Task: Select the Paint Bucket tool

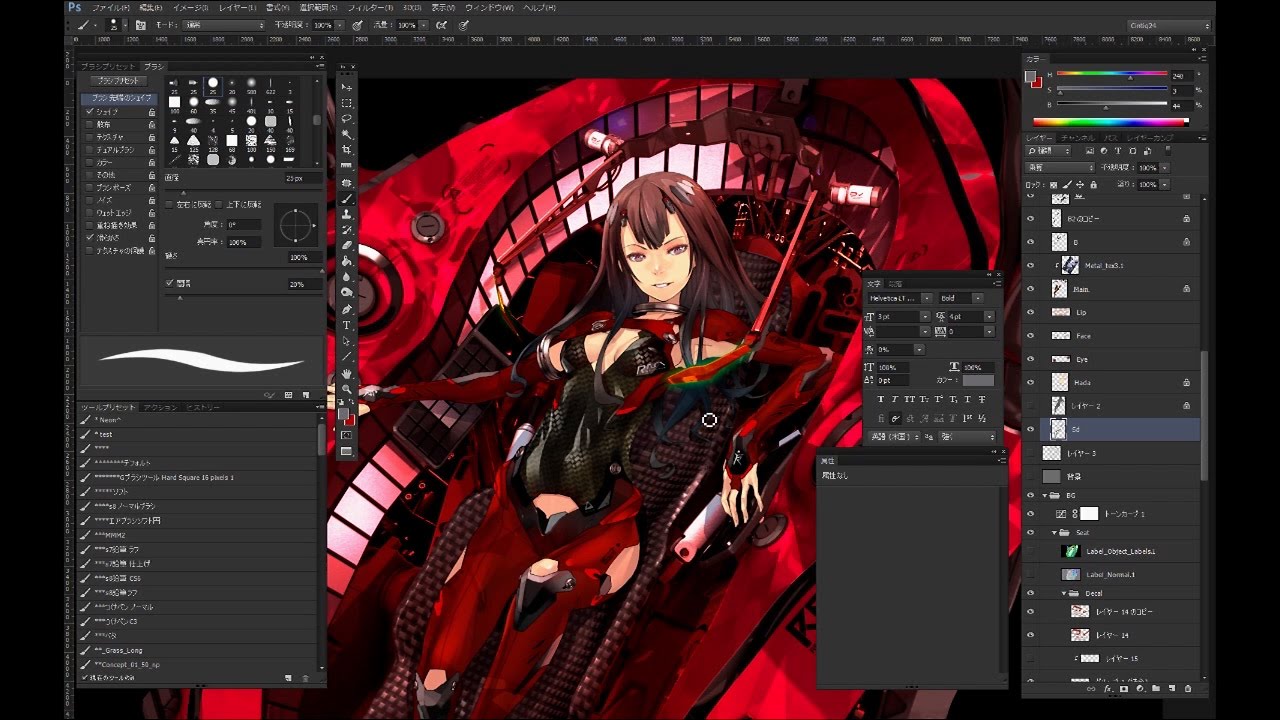Action: 347,261
